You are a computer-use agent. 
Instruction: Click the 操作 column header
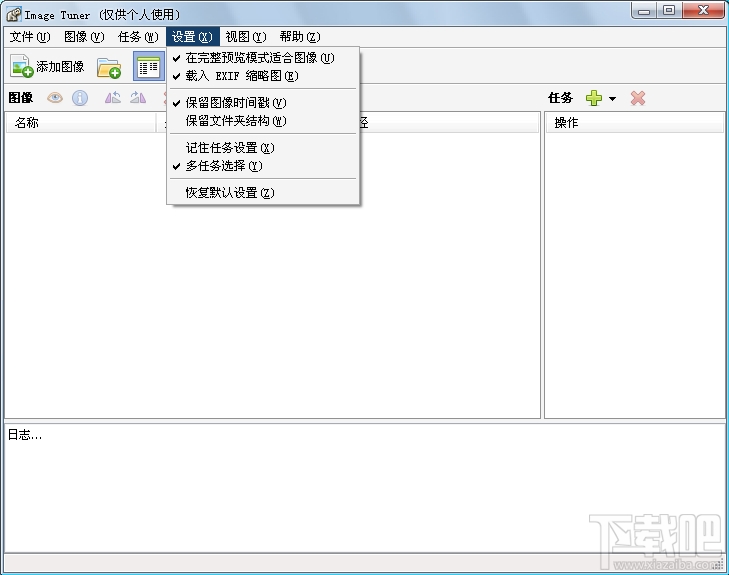(635, 123)
